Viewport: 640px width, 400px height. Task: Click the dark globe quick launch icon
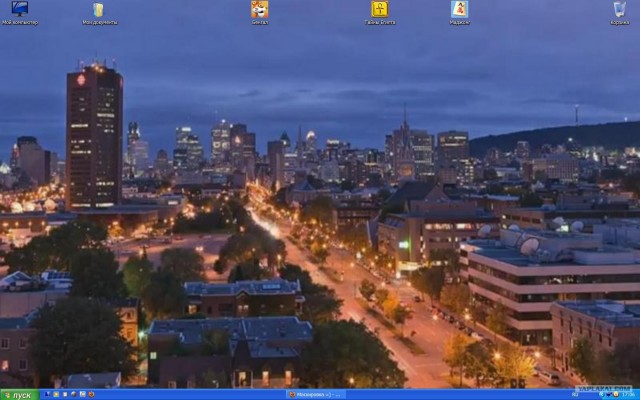tap(73, 394)
